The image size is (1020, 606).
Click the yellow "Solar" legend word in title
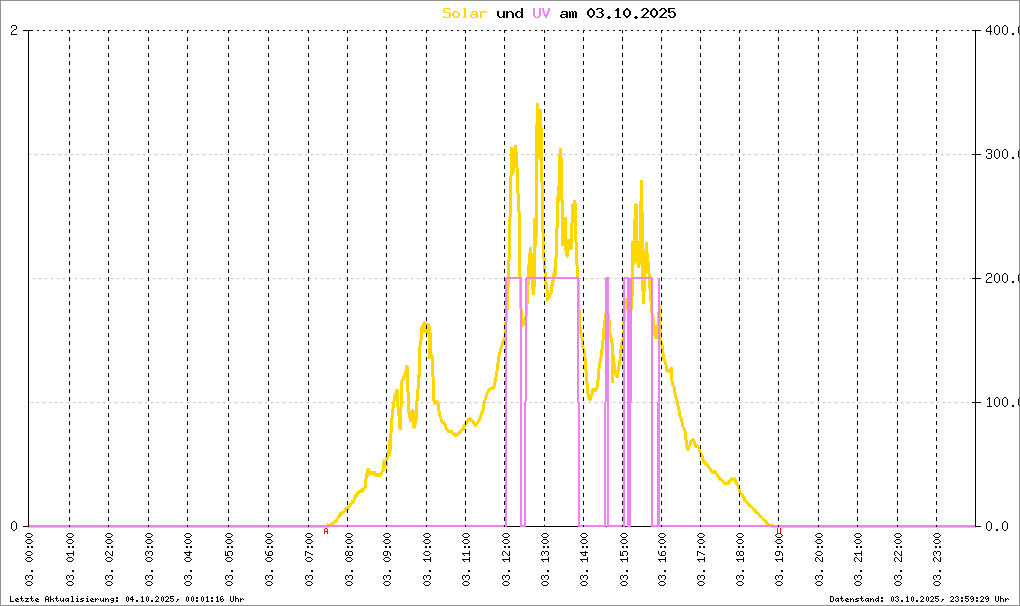pos(465,13)
